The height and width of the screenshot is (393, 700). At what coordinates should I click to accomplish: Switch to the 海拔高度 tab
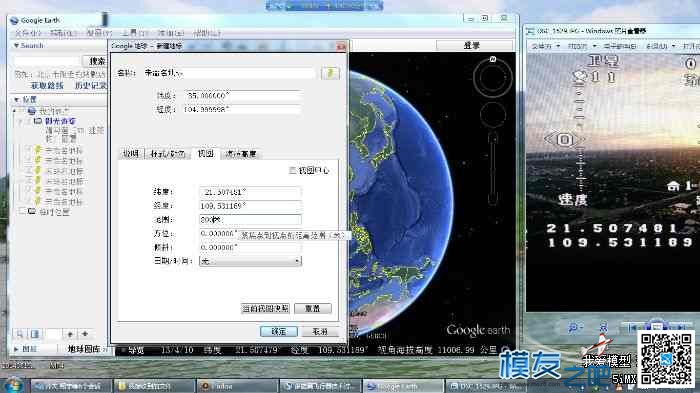241,154
